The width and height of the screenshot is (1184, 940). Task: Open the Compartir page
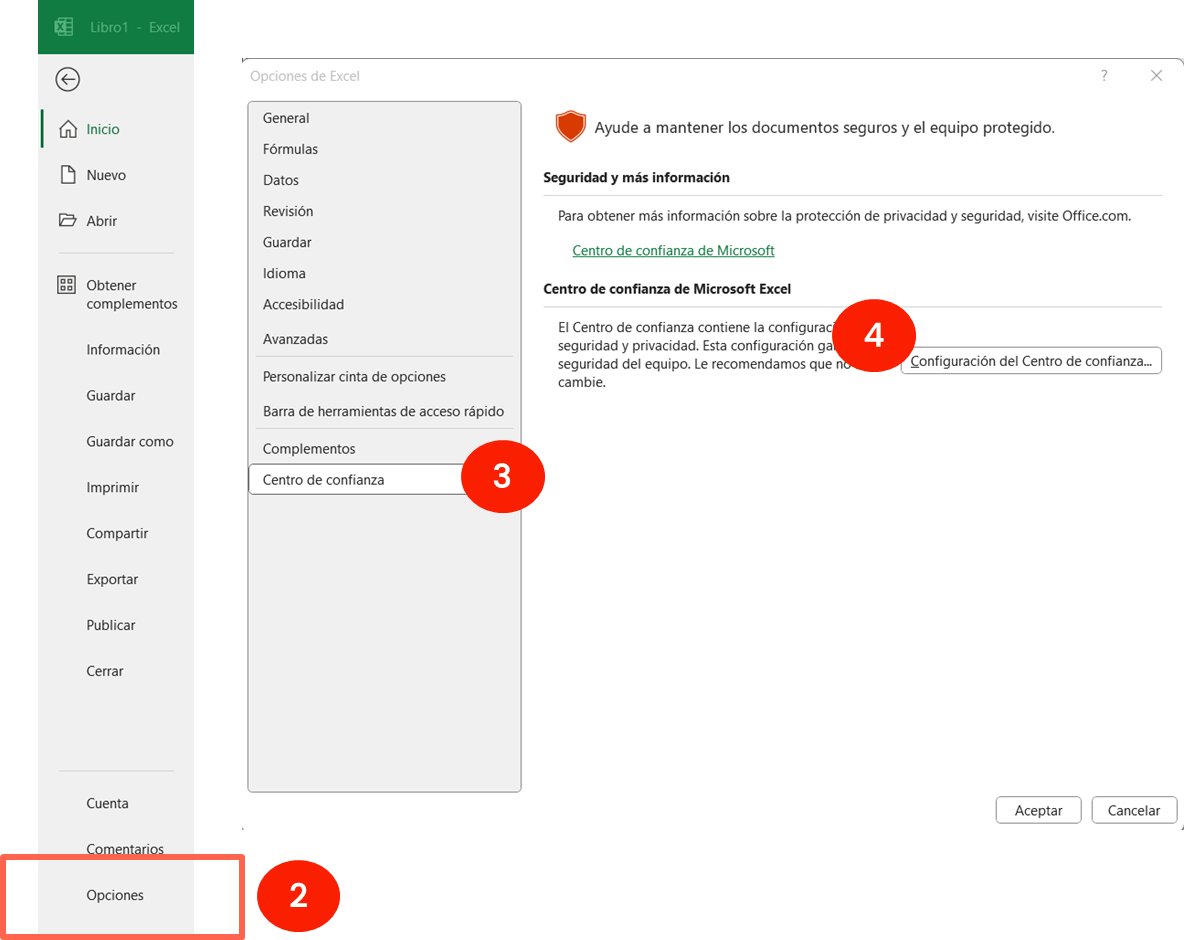point(117,534)
